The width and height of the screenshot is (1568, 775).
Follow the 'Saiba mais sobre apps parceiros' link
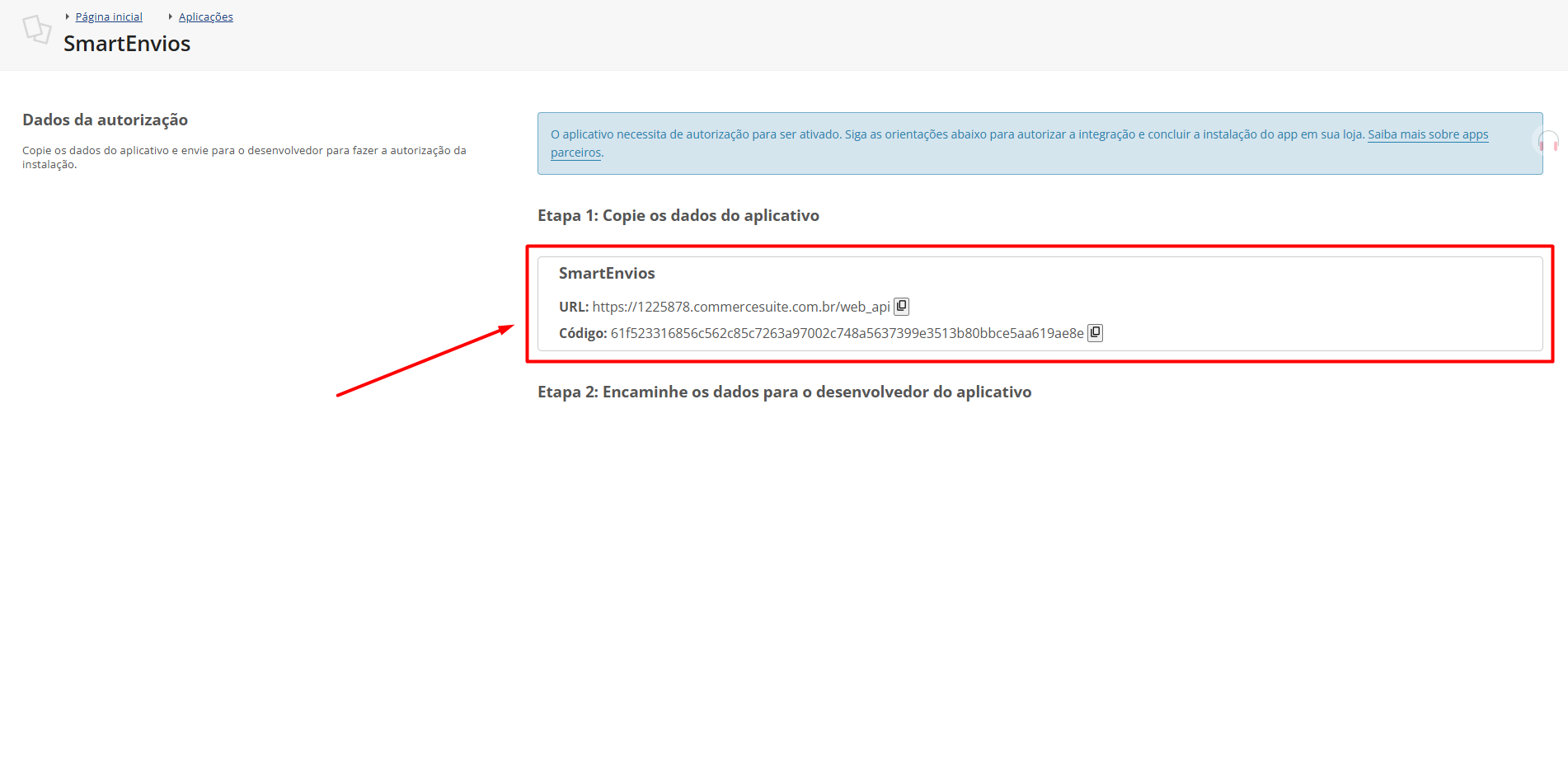pyautogui.click(x=1427, y=134)
